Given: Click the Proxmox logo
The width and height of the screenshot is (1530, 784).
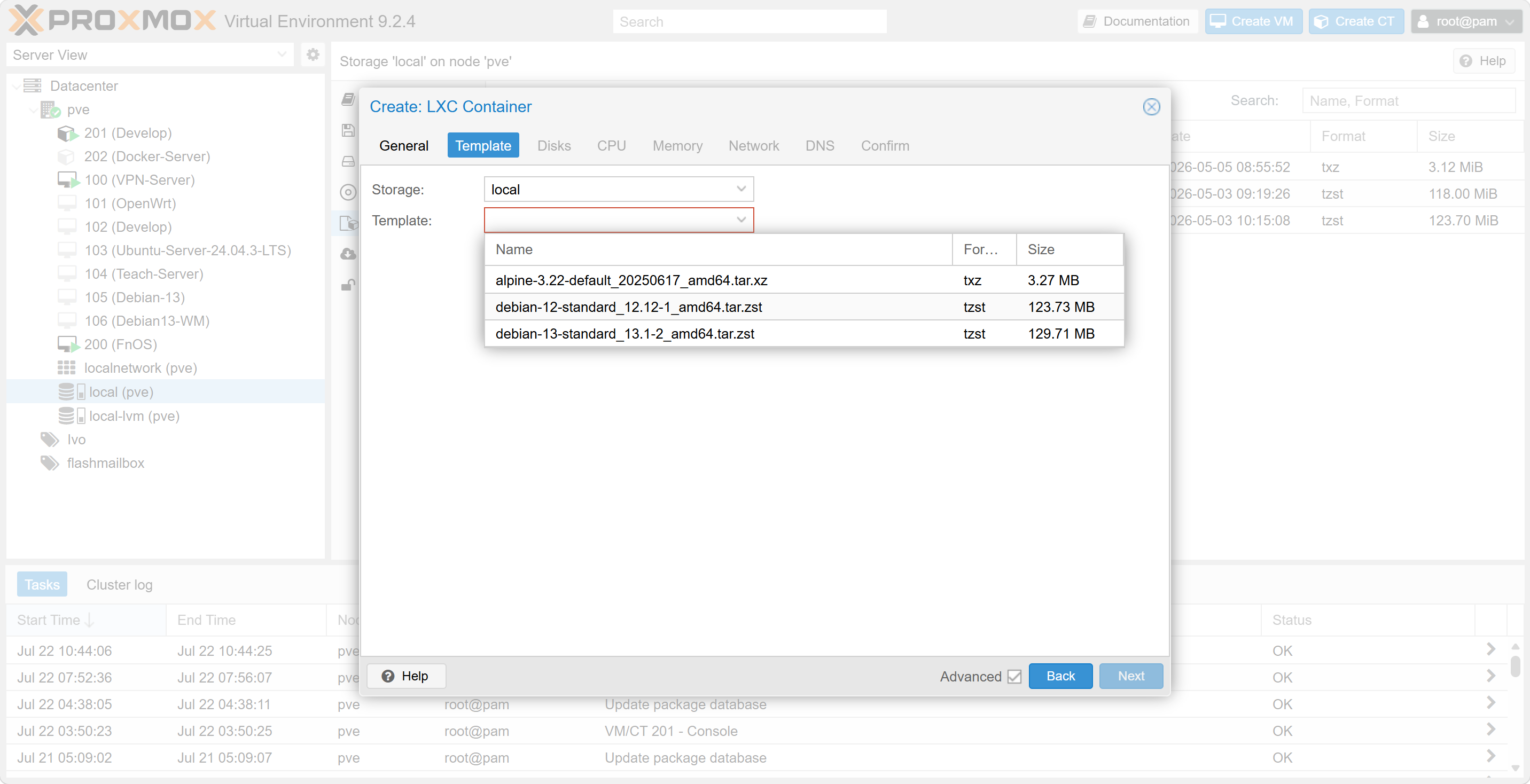Looking at the screenshot, I should (112, 21).
